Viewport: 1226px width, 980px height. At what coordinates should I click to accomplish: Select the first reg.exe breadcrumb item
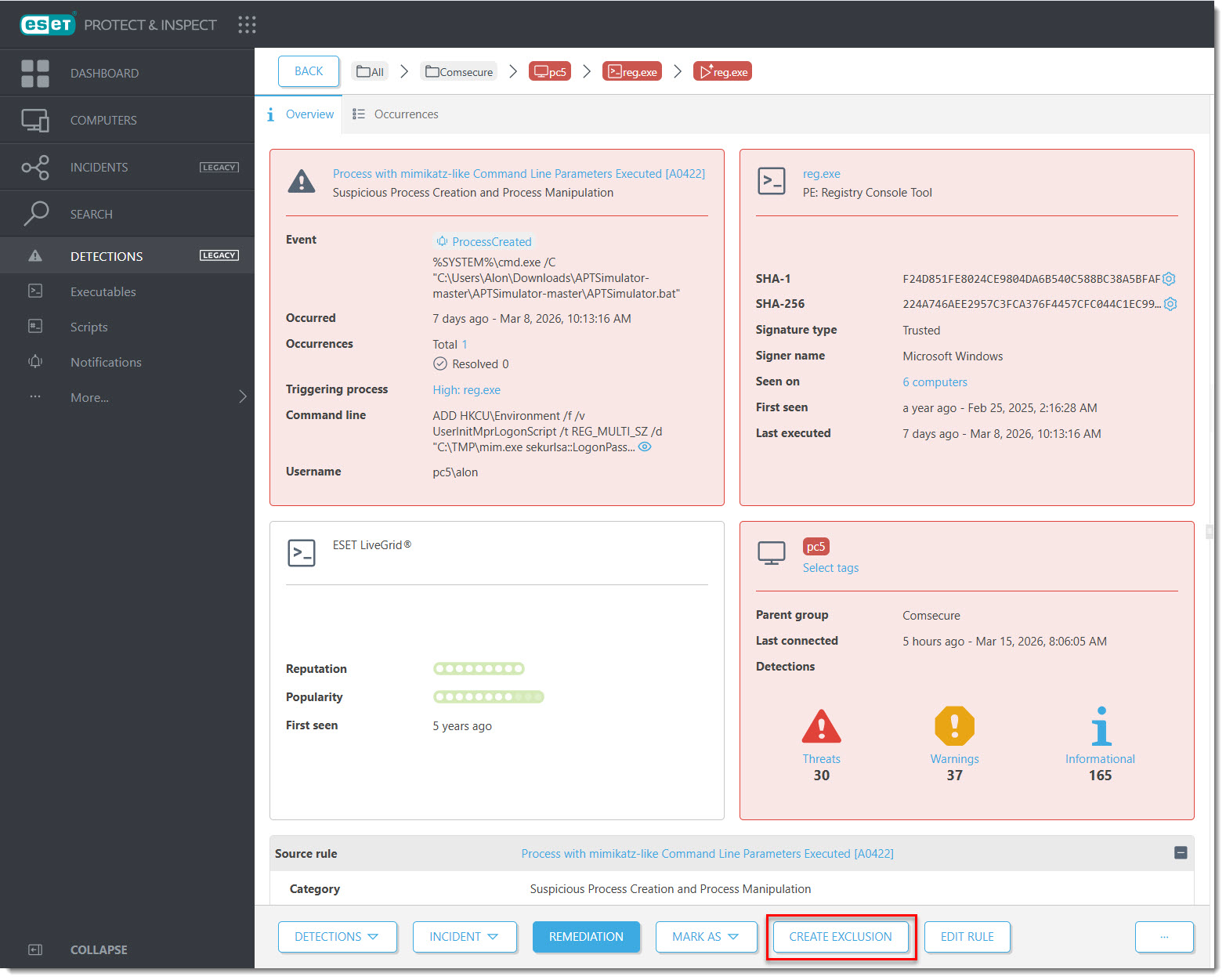coord(632,71)
